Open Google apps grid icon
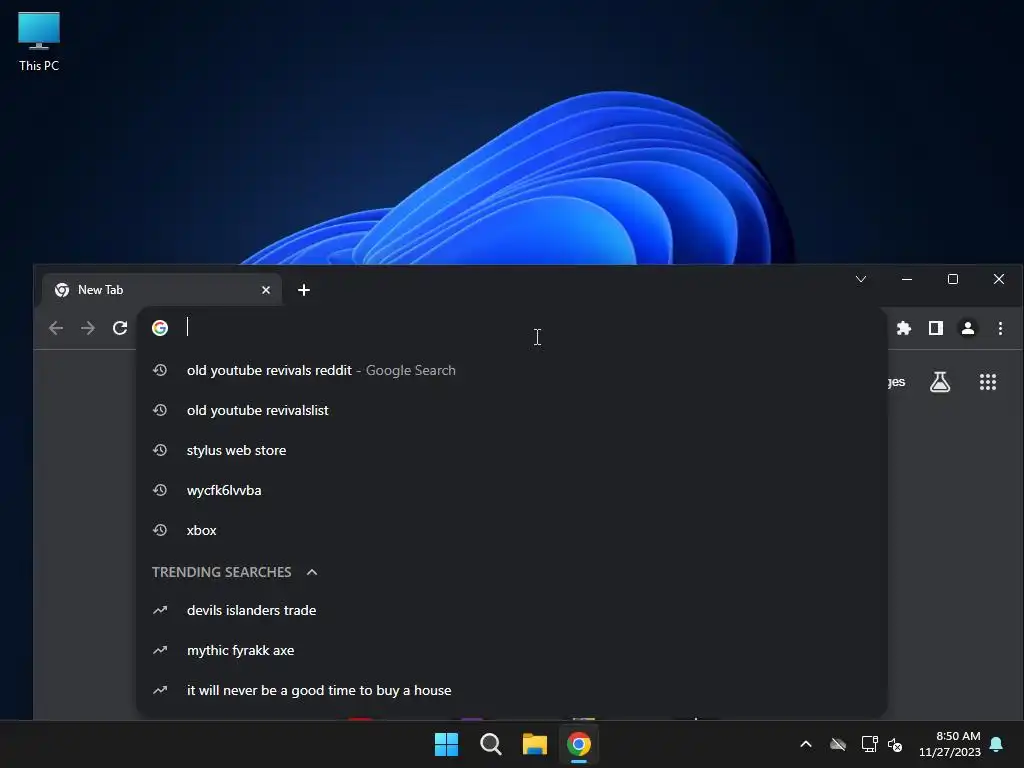 (x=988, y=382)
